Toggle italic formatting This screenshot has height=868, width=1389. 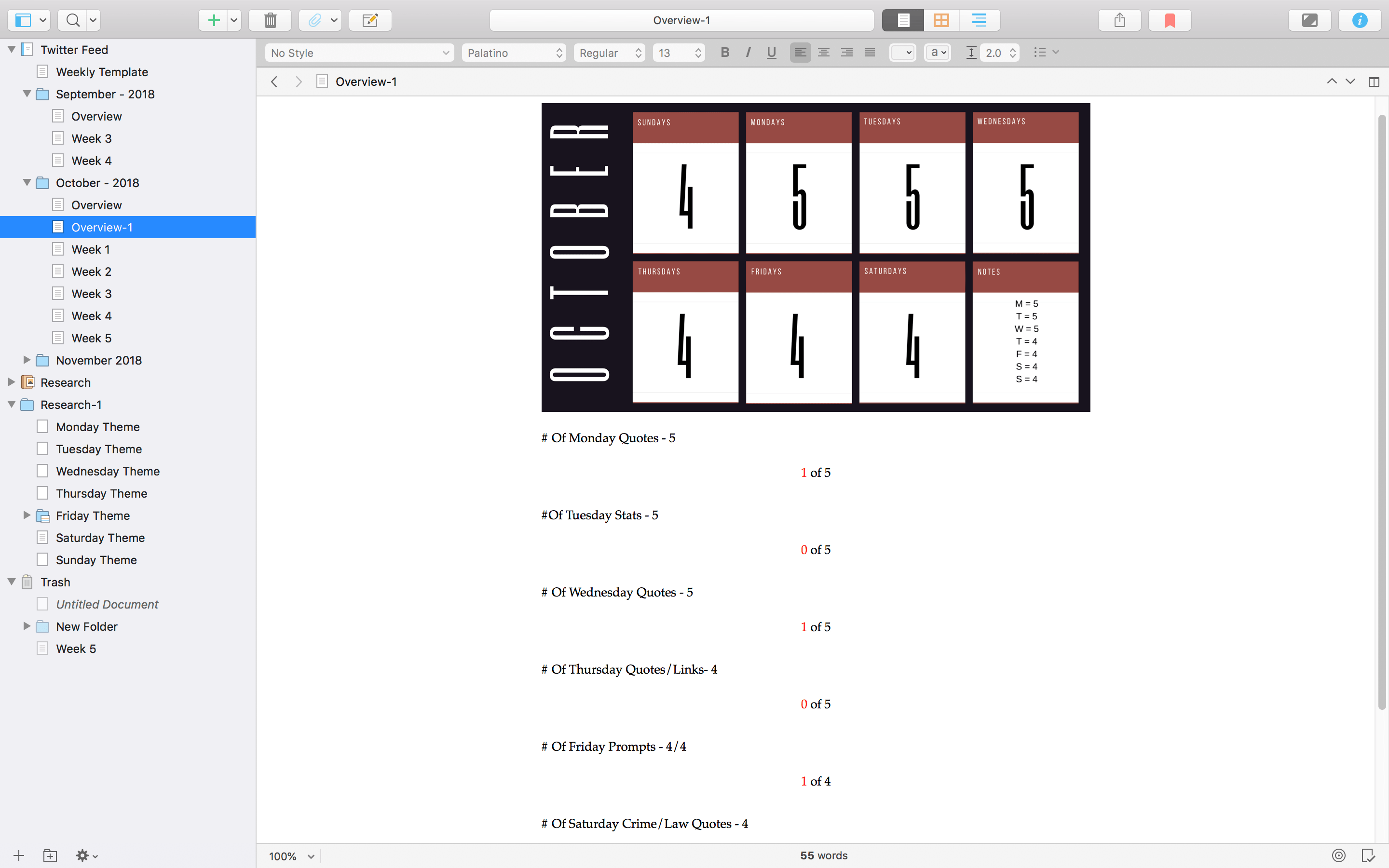(747, 52)
